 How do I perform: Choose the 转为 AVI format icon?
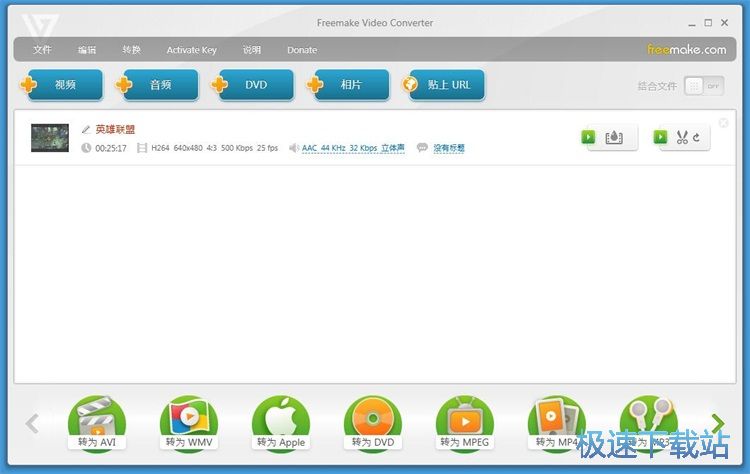[x=97, y=423]
